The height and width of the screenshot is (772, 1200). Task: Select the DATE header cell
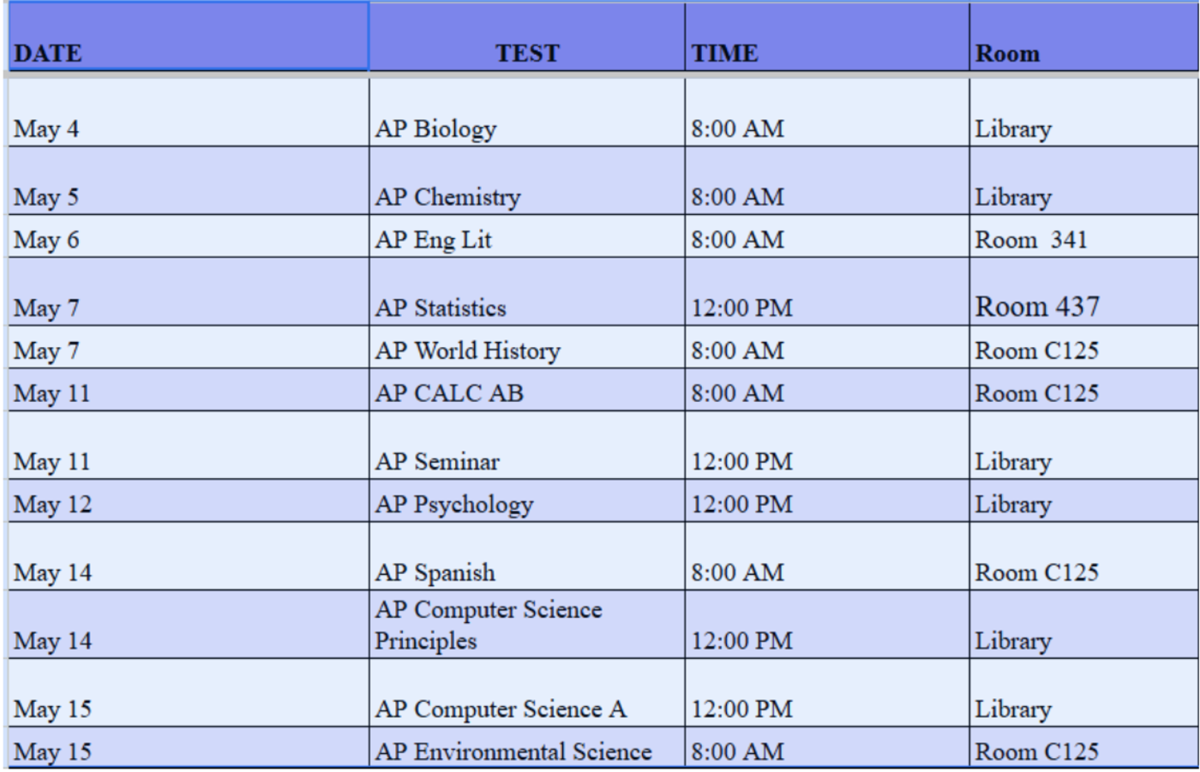186,36
